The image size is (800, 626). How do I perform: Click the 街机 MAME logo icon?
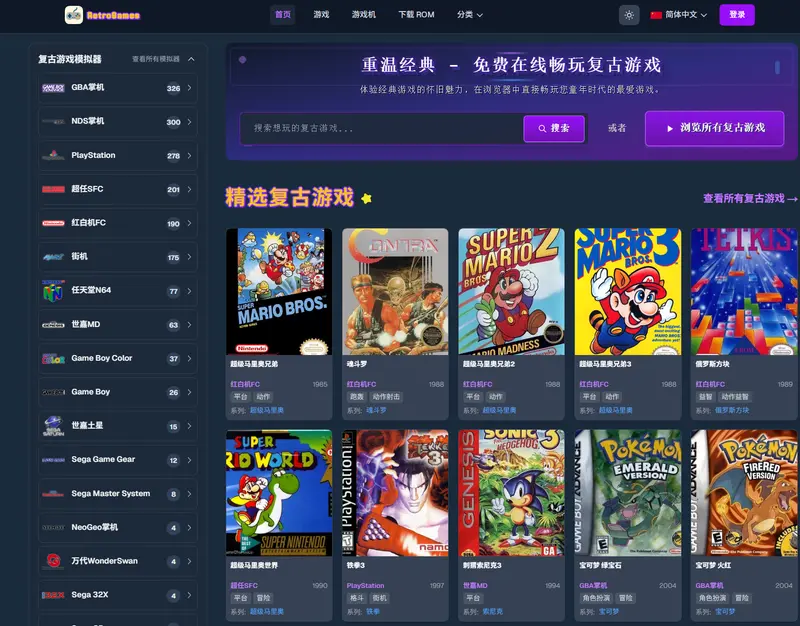(53, 257)
